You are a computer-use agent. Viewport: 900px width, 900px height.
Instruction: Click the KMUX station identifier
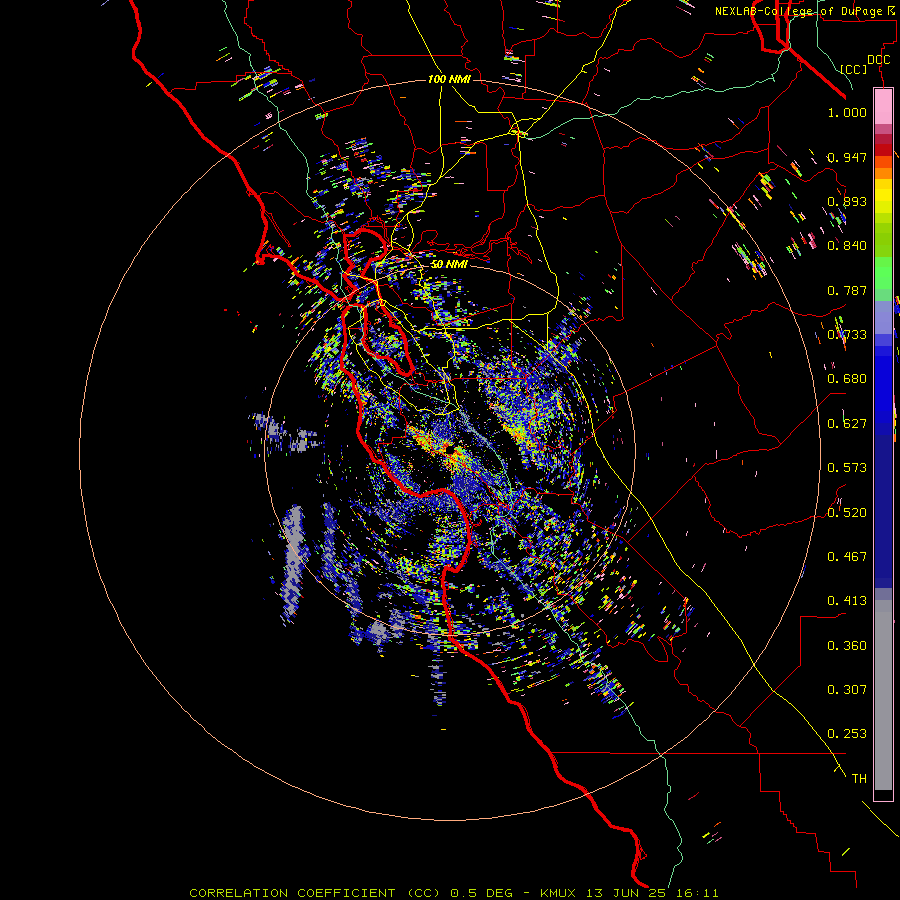[x=560, y=893]
